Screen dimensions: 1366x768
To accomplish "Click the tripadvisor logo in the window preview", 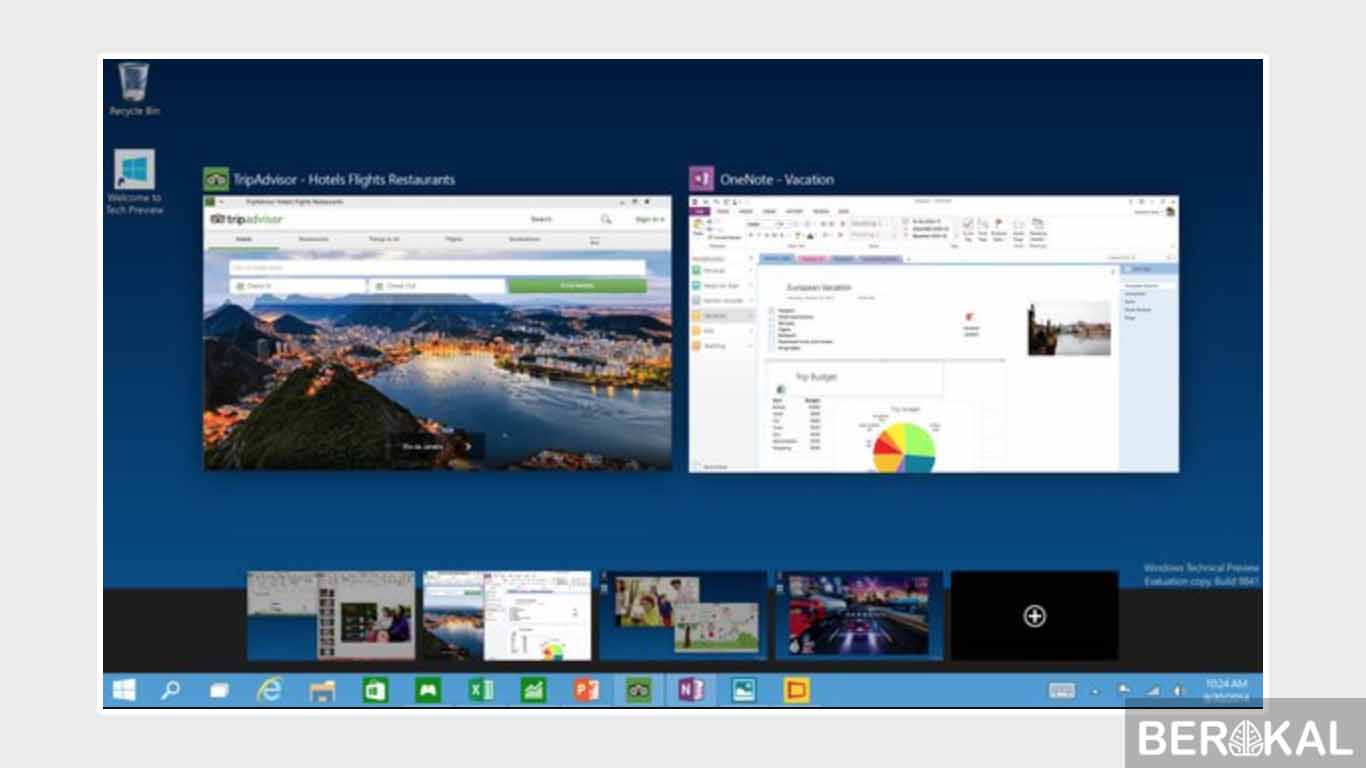I will tap(246, 219).
